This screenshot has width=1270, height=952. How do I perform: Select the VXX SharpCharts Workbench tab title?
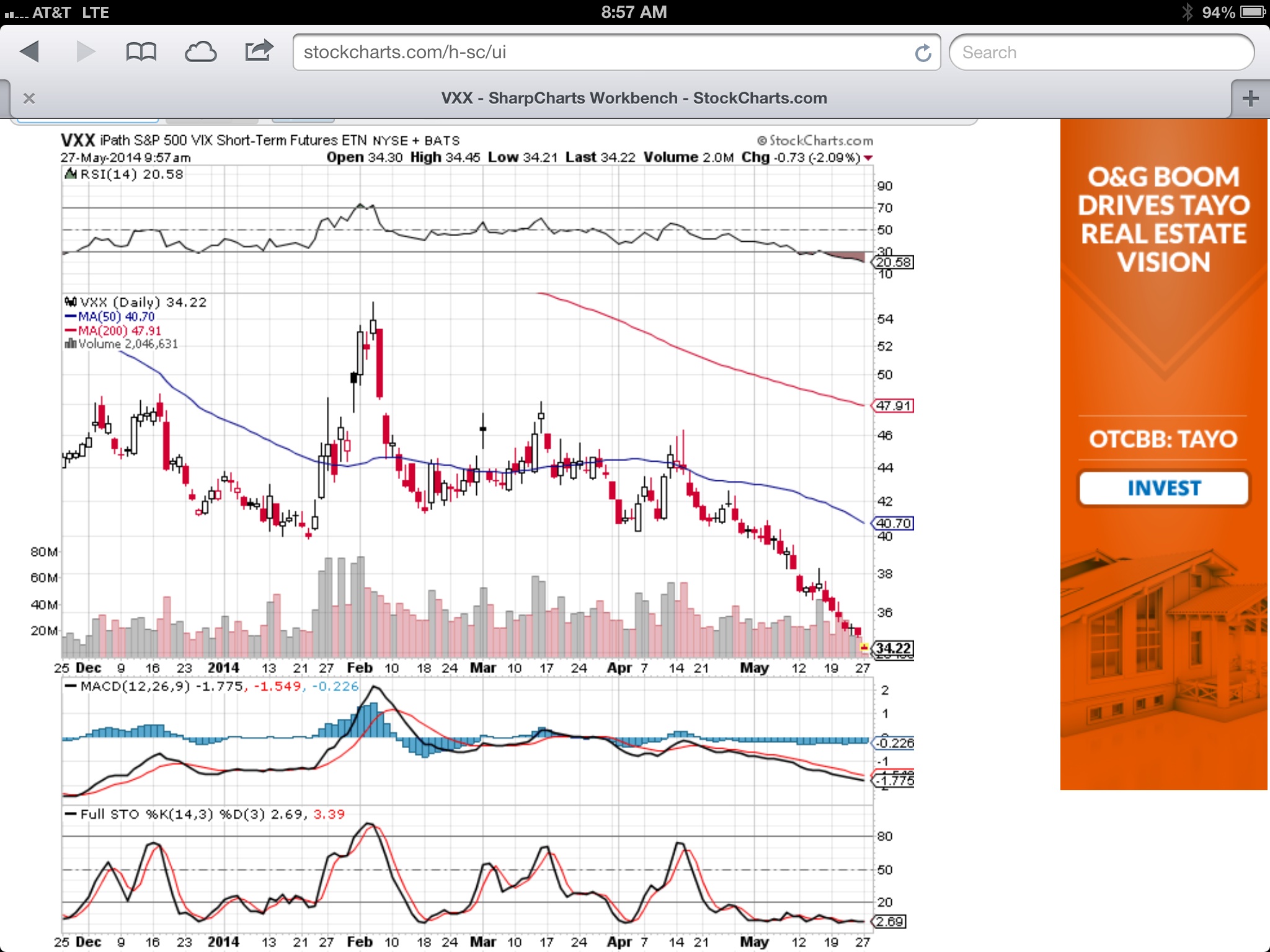coord(634,98)
